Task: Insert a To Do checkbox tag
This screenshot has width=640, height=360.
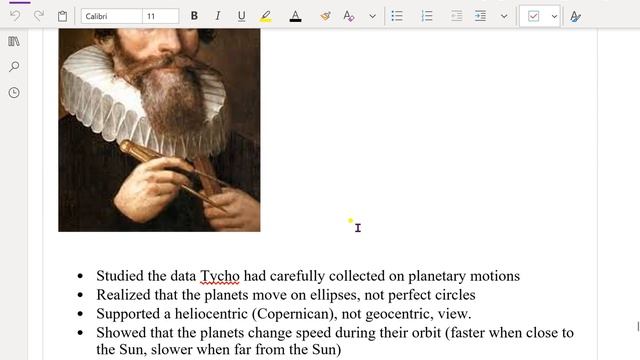Action: (533, 16)
